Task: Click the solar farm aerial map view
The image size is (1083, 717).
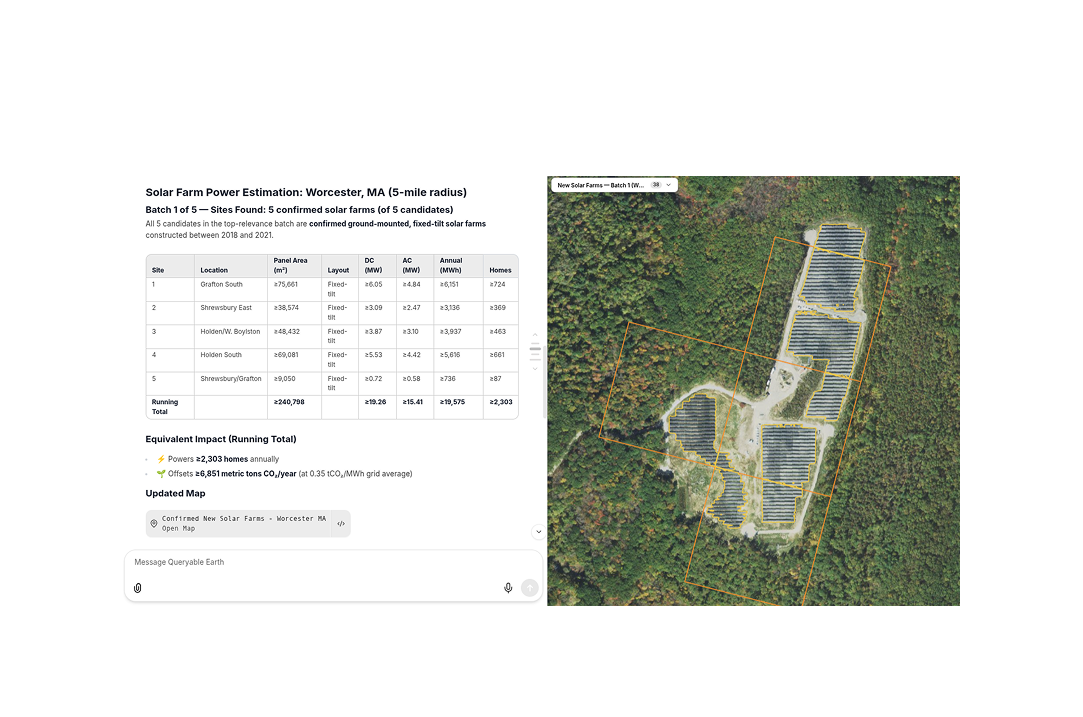Action: pos(753,391)
